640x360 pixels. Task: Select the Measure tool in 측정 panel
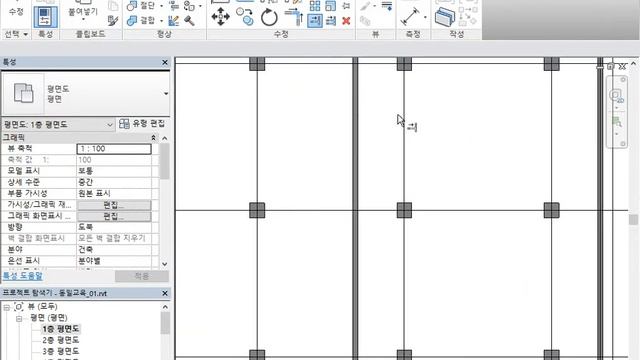pyautogui.click(x=410, y=17)
